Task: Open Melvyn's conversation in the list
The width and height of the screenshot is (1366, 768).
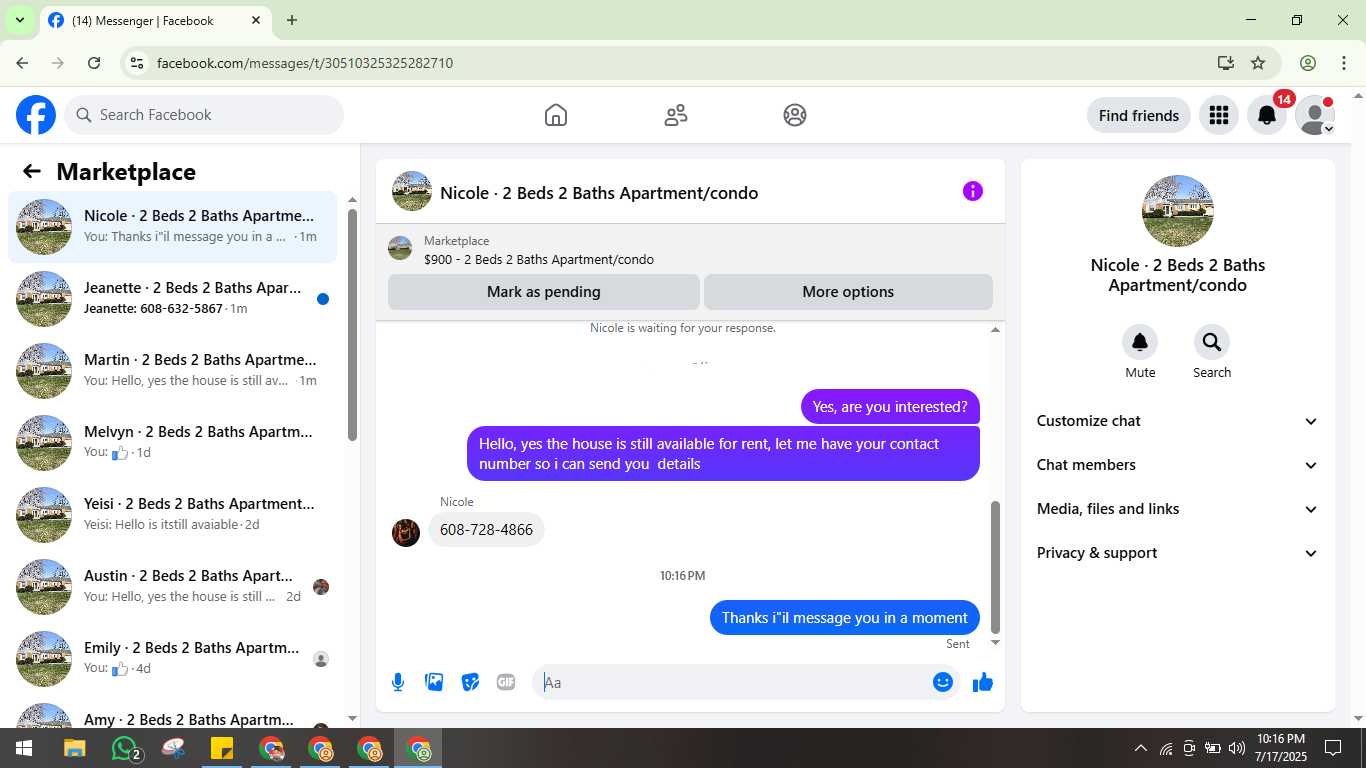Action: [x=172, y=443]
